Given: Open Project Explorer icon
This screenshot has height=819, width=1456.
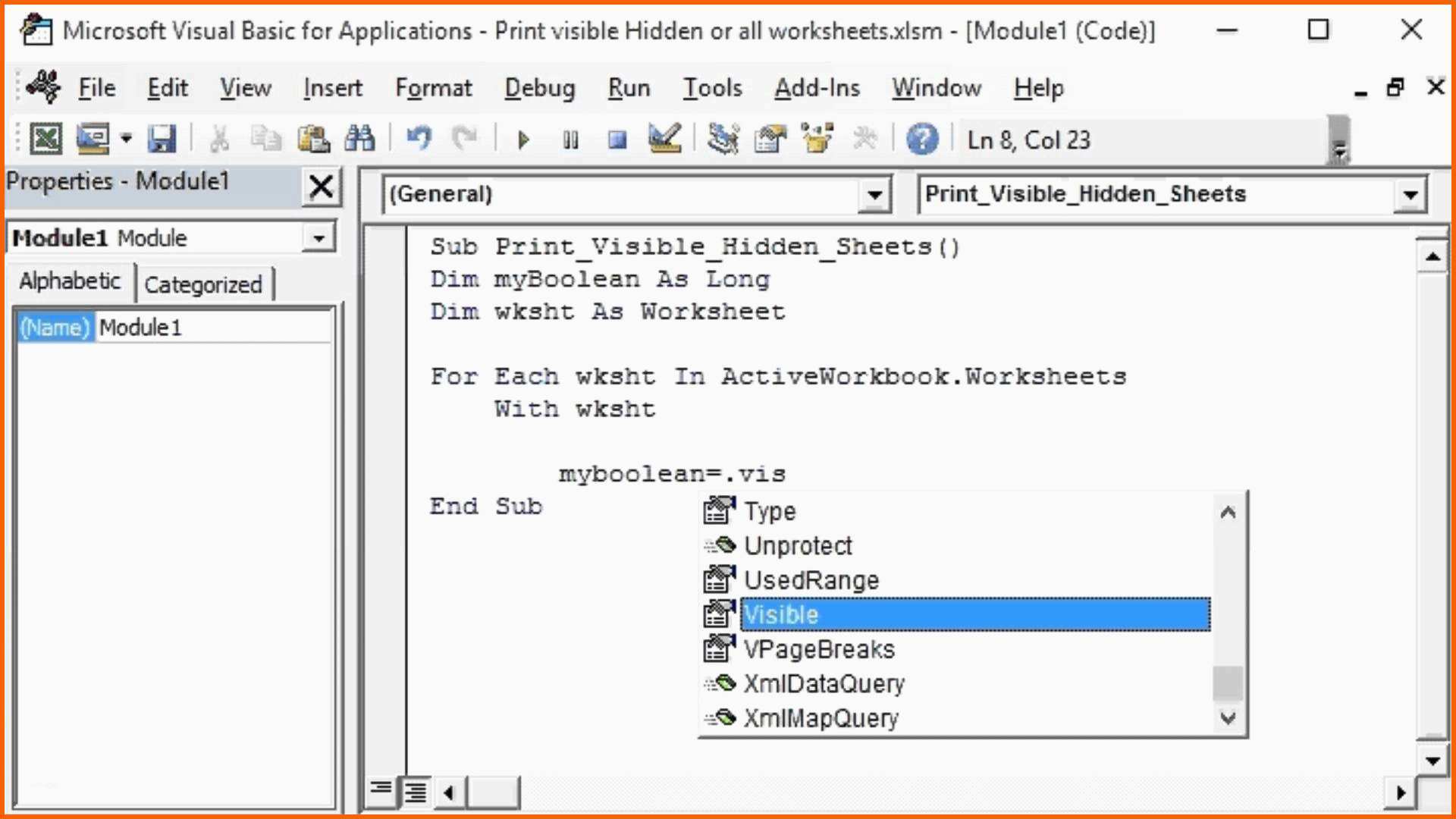Looking at the screenshot, I should click(x=723, y=139).
